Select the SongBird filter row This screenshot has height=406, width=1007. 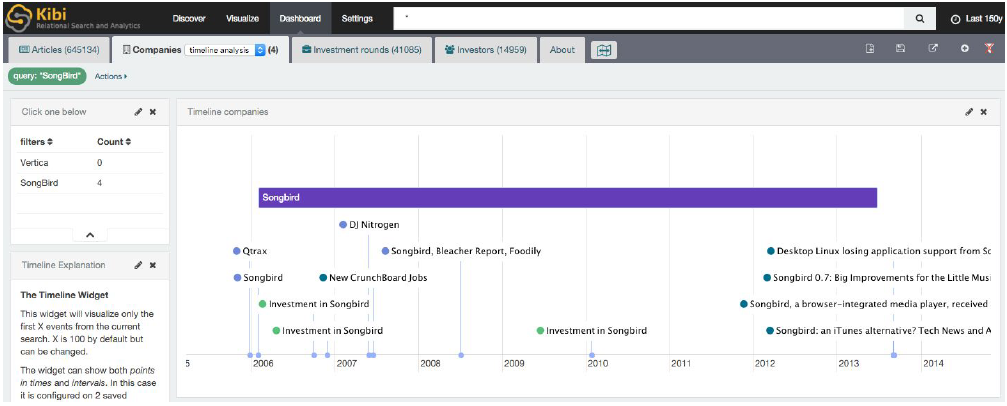coord(90,183)
